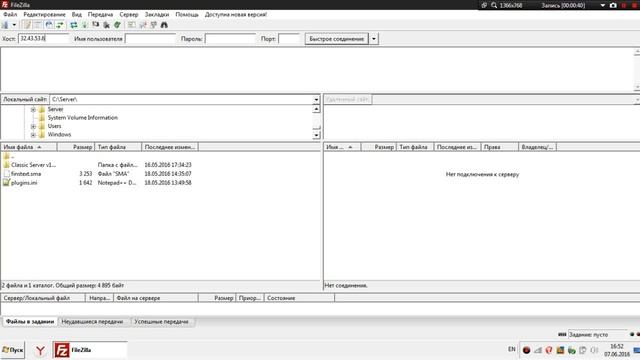This screenshot has width=640, height=360.
Task: Select the Server folder in tree
Action: (55, 109)
